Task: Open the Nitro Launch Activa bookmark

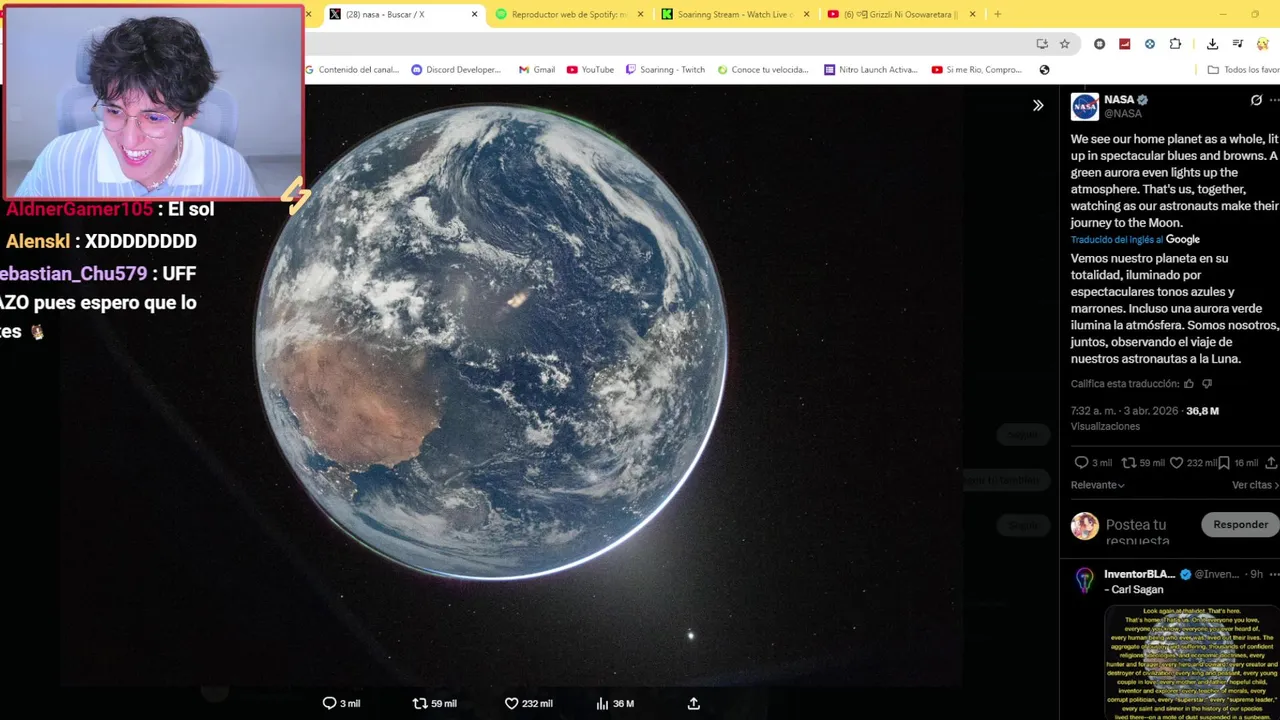Action: [x=871, y=70]
